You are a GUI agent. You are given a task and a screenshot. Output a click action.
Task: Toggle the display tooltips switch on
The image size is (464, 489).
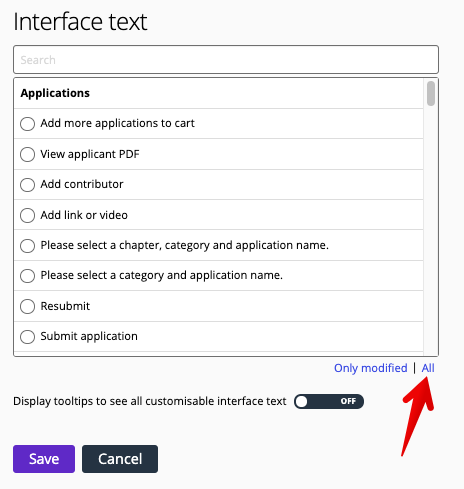click(x=329, y=401)
